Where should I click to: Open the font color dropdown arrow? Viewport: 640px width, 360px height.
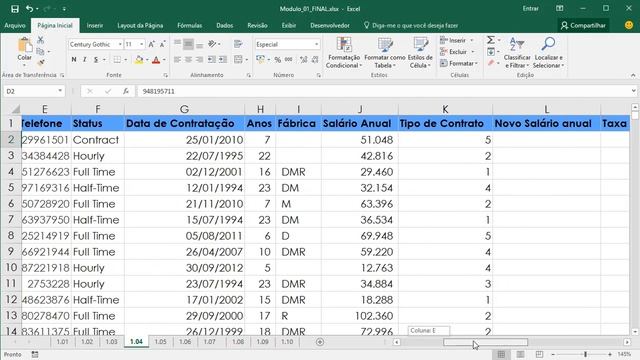pos(164,60)
